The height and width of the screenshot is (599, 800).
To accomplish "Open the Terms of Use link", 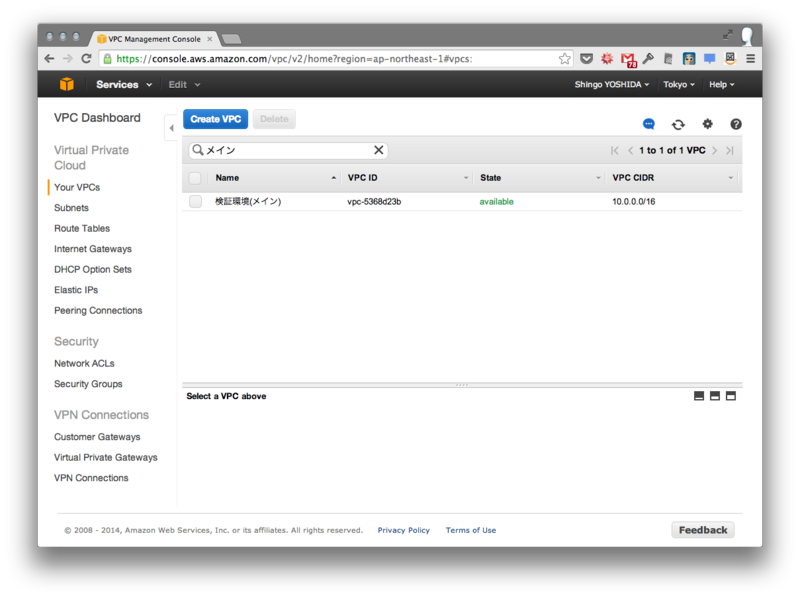I will (x=470, y=530).
